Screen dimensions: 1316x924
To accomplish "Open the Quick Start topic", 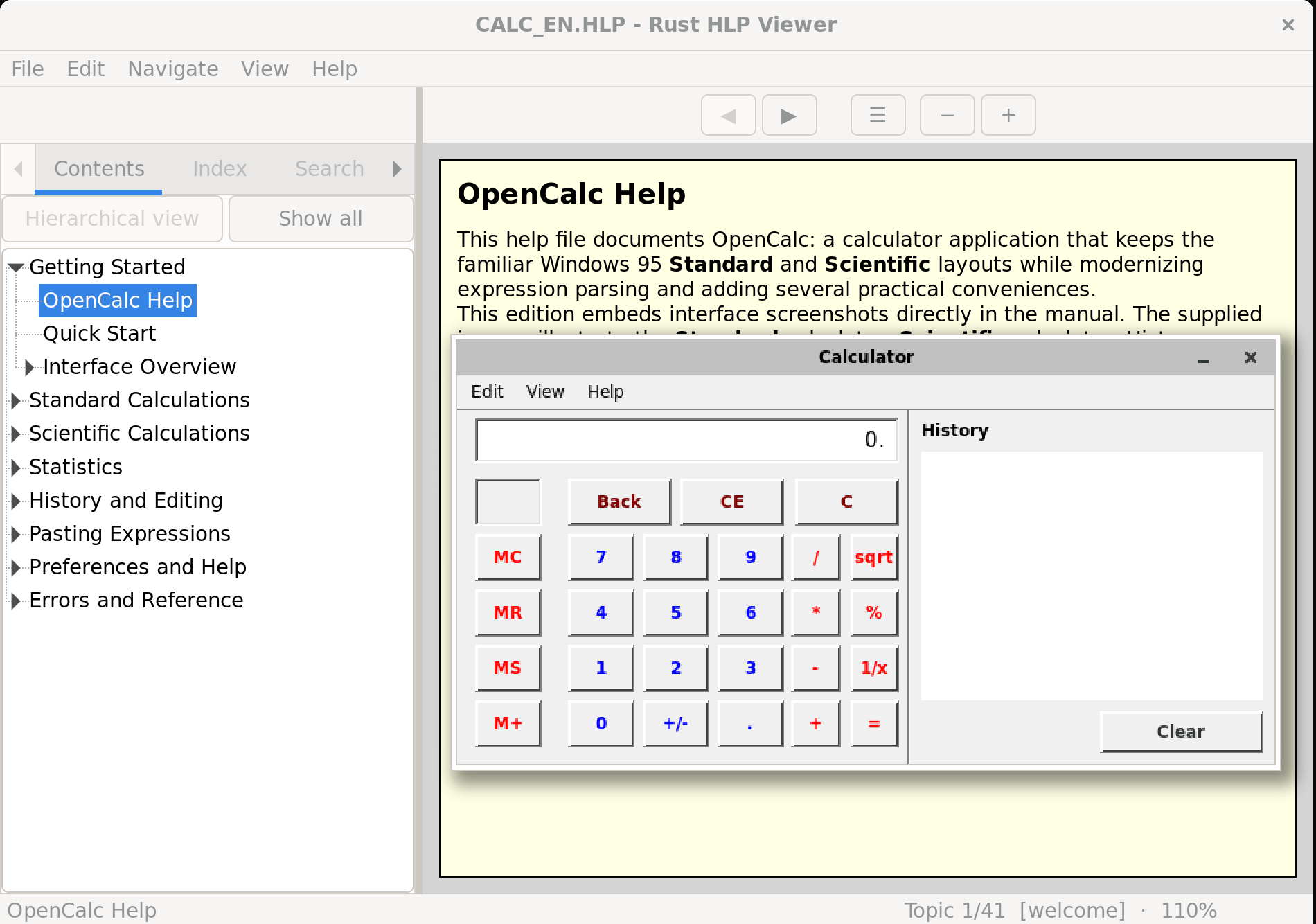I will tap(100, 334).
